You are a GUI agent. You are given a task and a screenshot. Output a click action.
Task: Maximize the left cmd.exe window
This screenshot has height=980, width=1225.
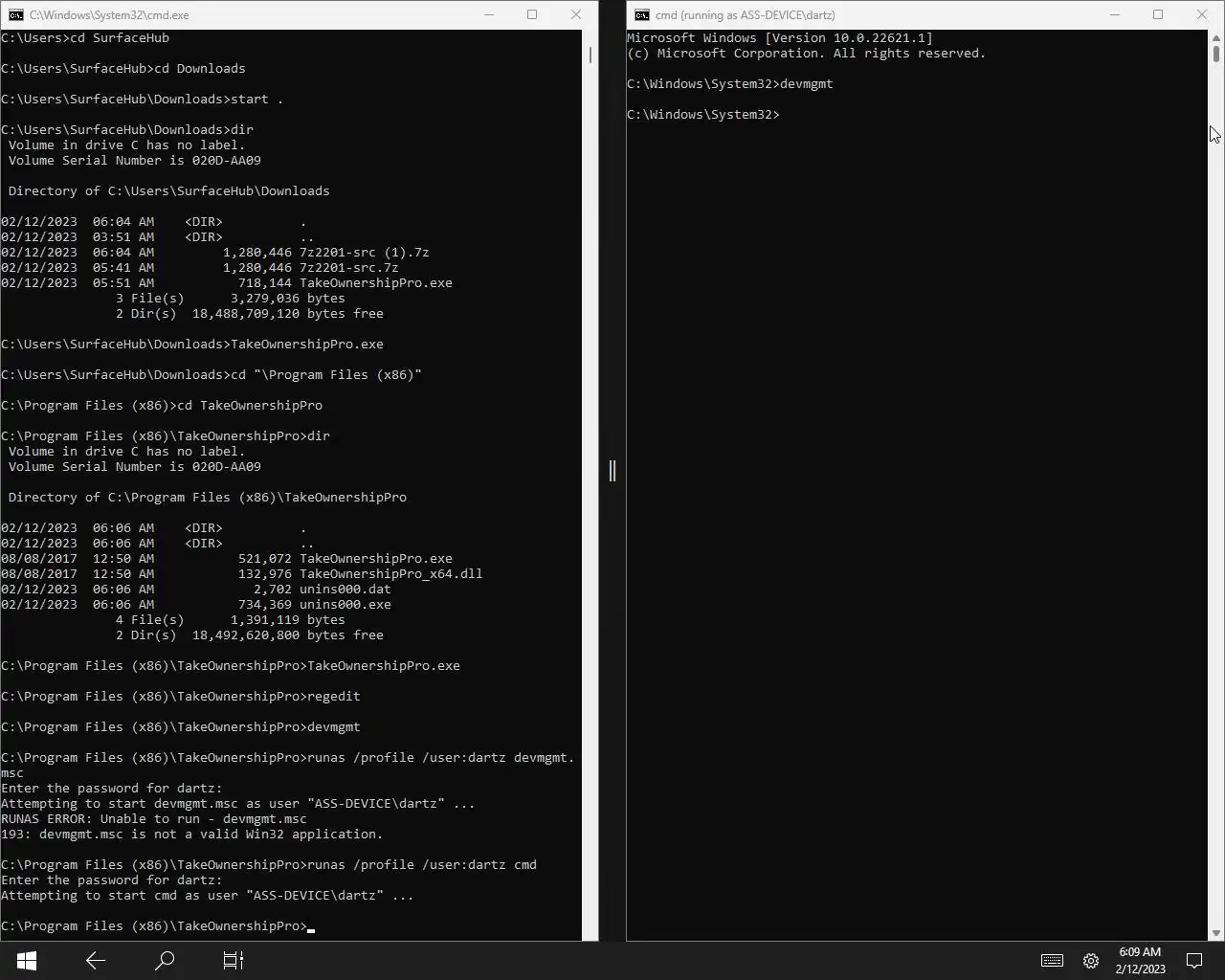[x=532, y=14]
